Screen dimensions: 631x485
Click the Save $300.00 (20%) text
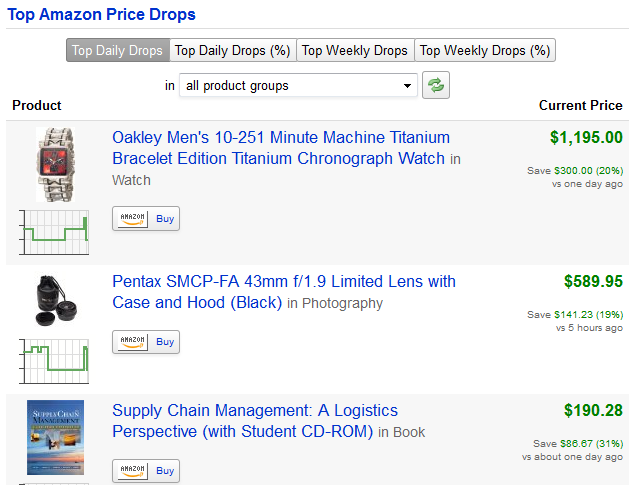(575, 171)
